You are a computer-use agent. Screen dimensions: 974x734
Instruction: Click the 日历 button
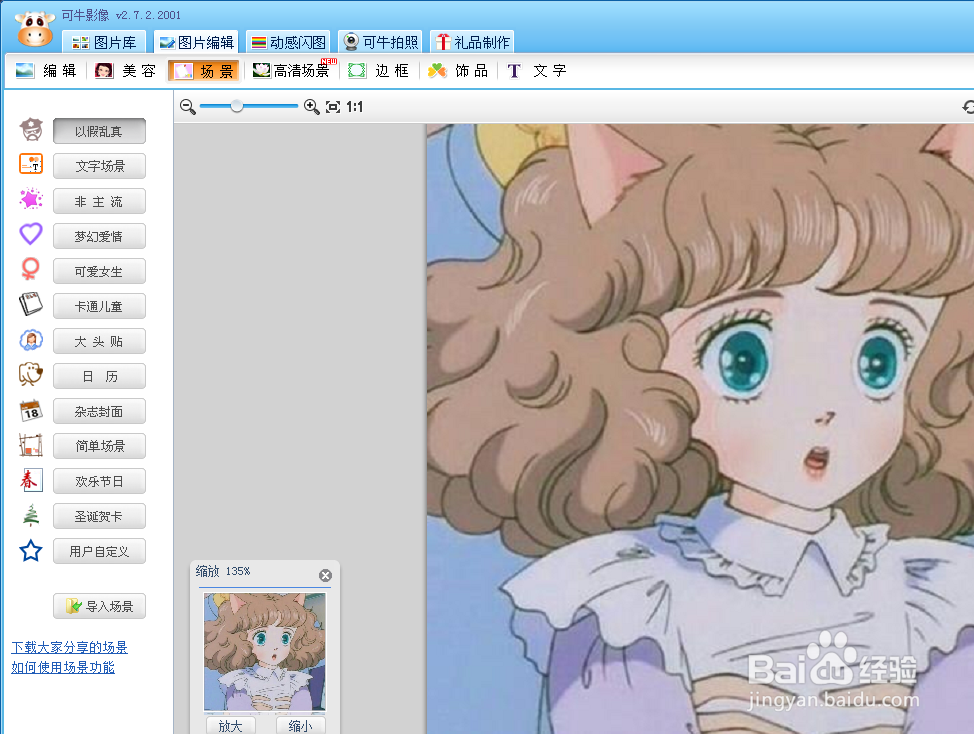pos(99,376)
